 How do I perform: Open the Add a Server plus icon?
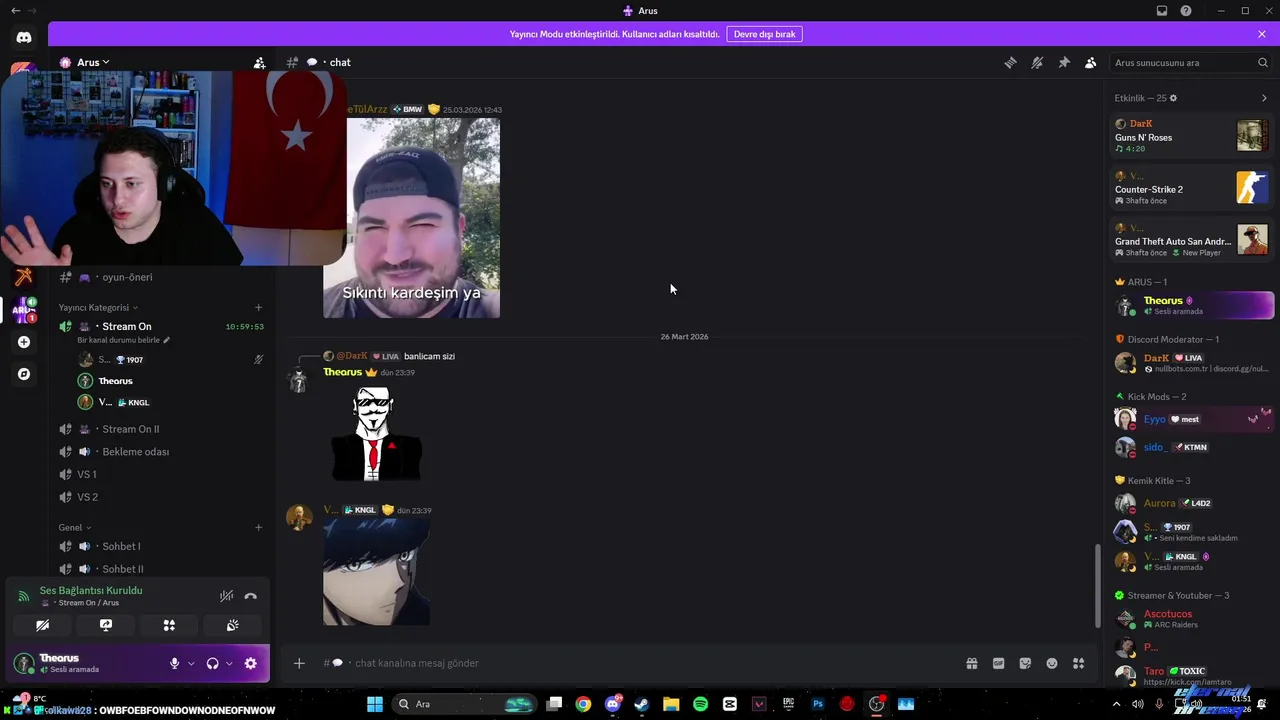pyautogui.click(x=24, y=342)
